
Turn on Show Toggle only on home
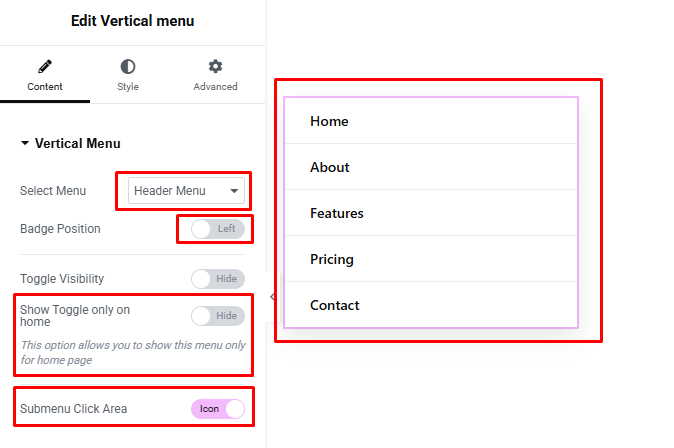click(x=217, y=316)
